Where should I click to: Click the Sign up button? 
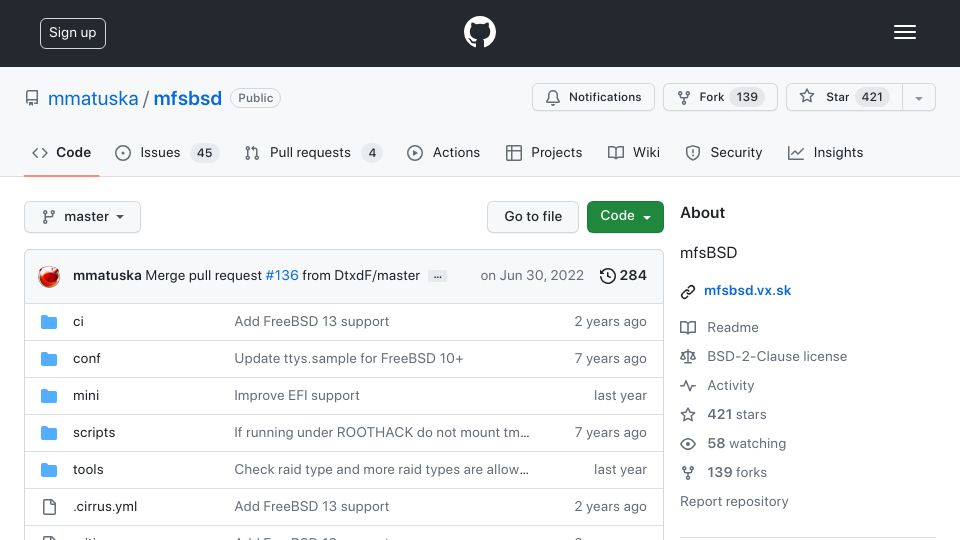[73, 33]
